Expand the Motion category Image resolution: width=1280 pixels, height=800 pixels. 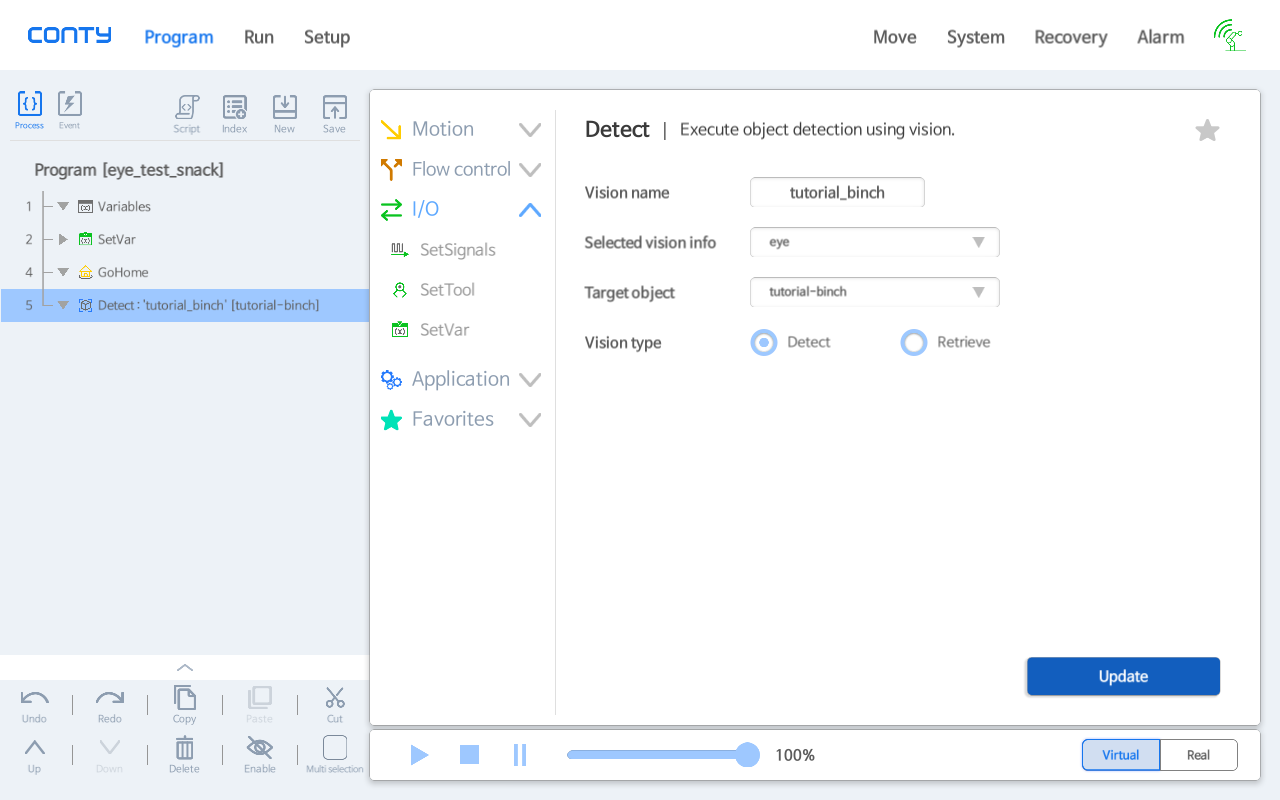530,130
